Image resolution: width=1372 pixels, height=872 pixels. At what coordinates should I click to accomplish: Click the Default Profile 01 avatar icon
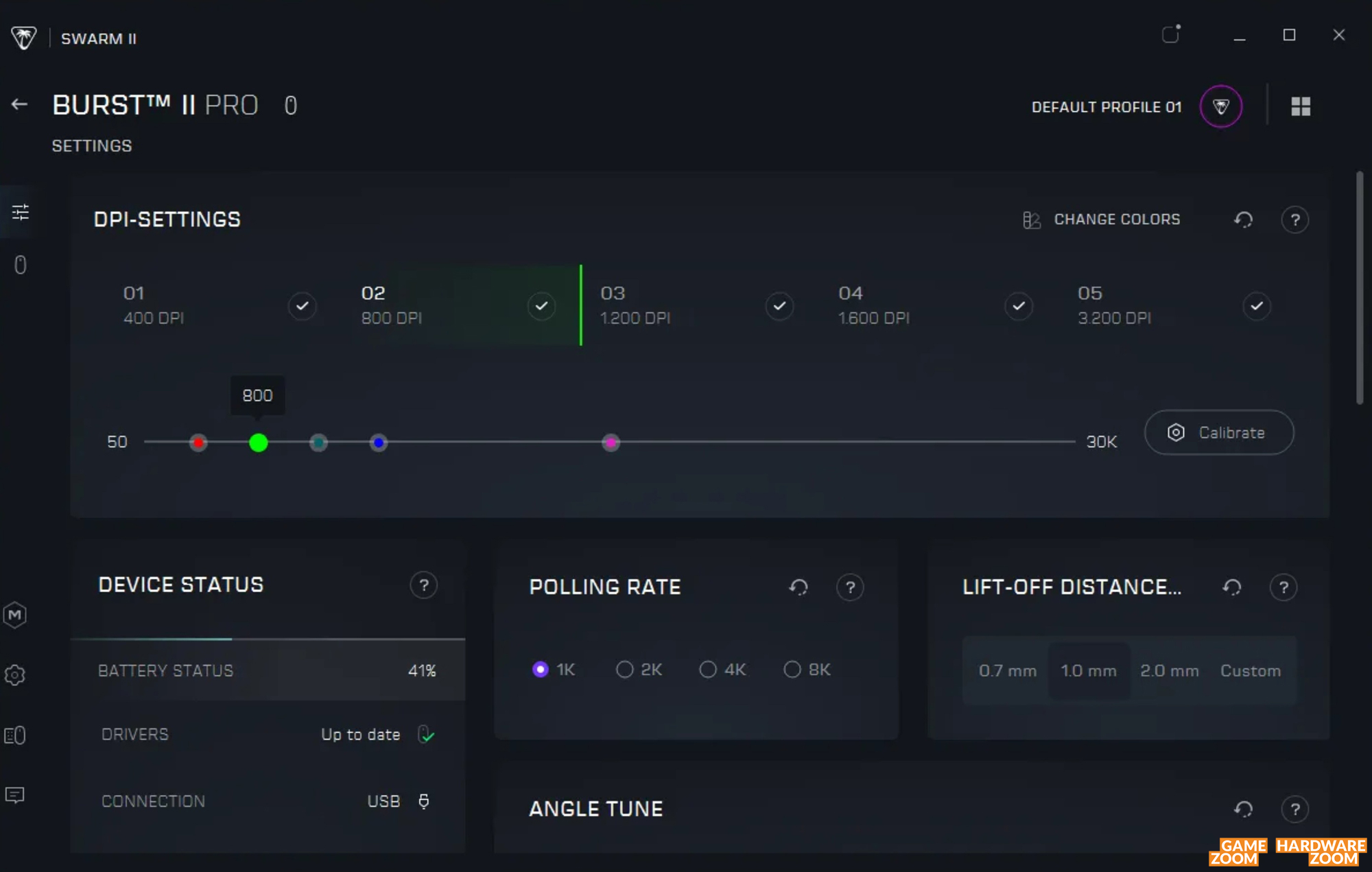1220,106
